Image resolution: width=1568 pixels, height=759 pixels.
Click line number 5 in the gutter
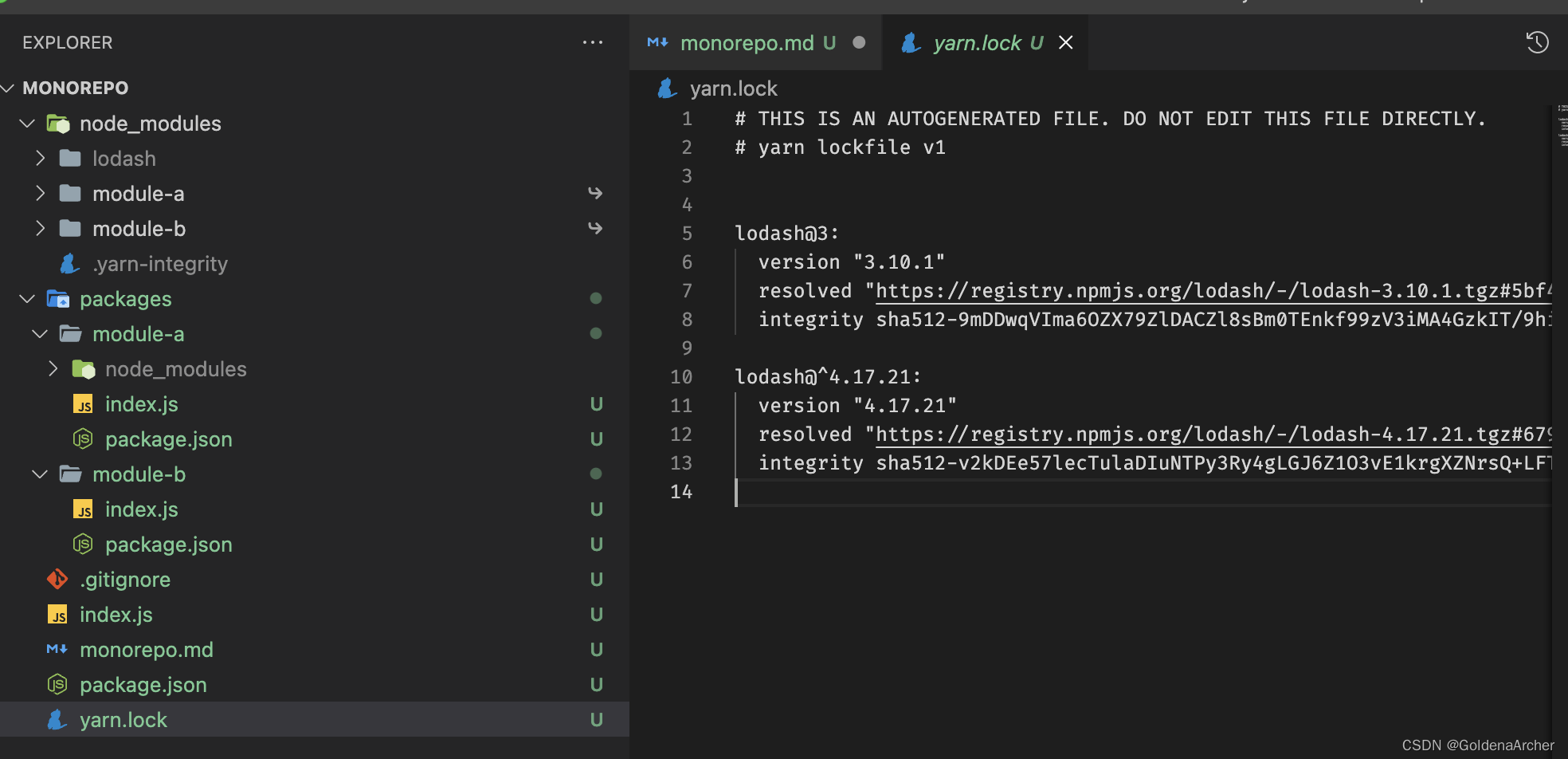687,234
